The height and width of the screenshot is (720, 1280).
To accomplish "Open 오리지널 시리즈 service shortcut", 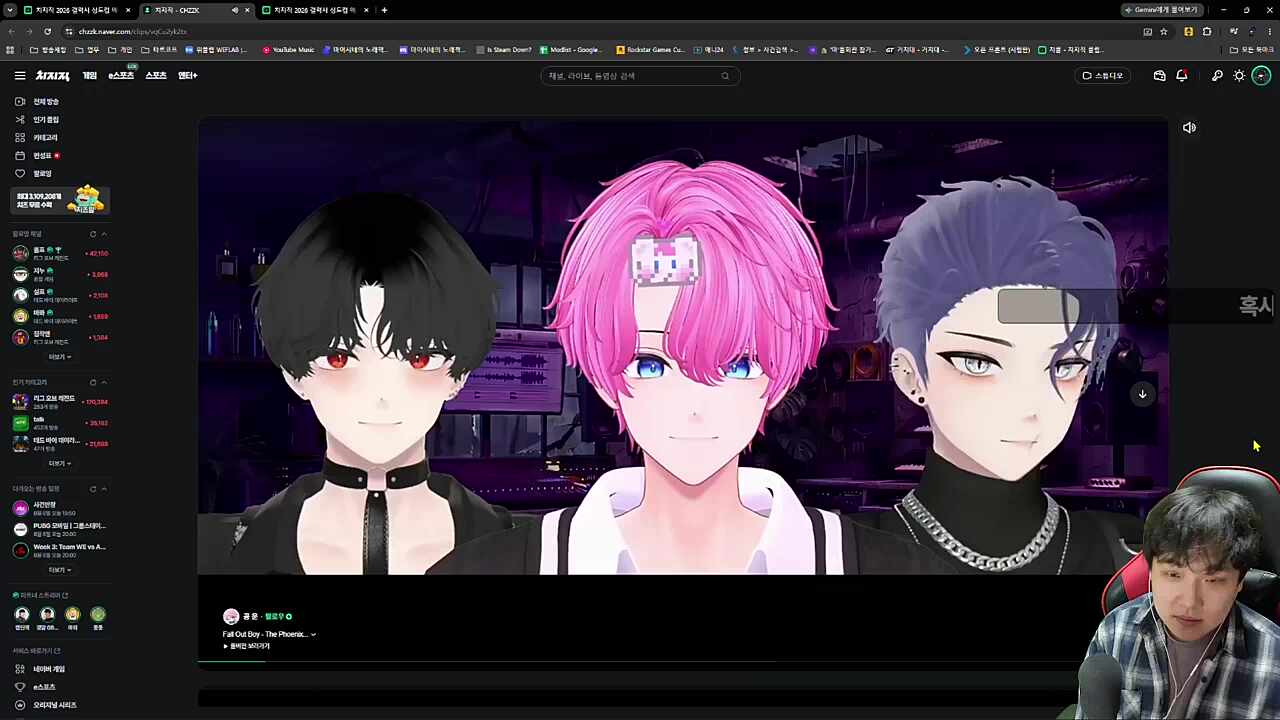I will click(46, 705).
